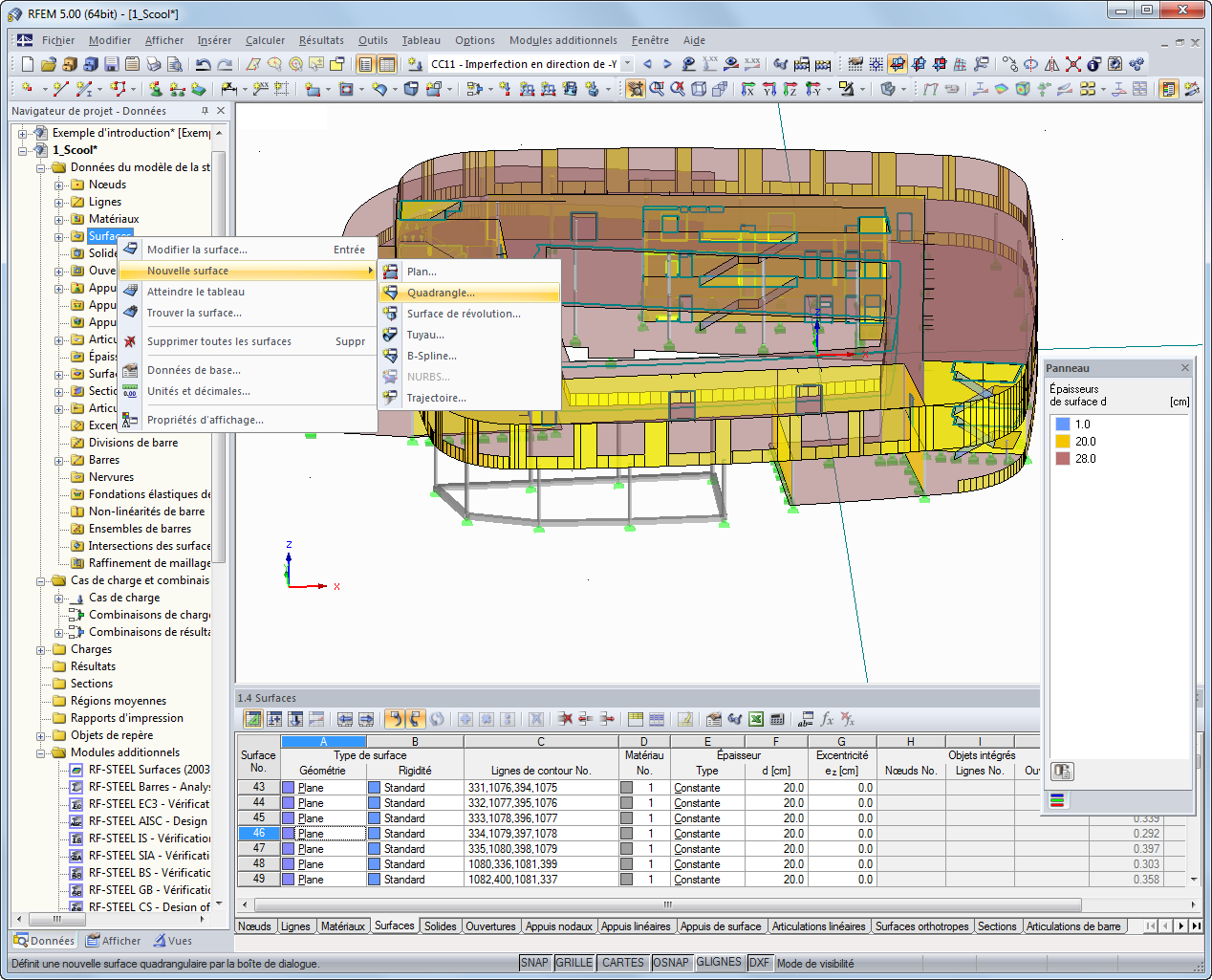Viewport: 1212px width, 980px height.
Task: Click the Export to Excel table icon
Action: [756, 719]
